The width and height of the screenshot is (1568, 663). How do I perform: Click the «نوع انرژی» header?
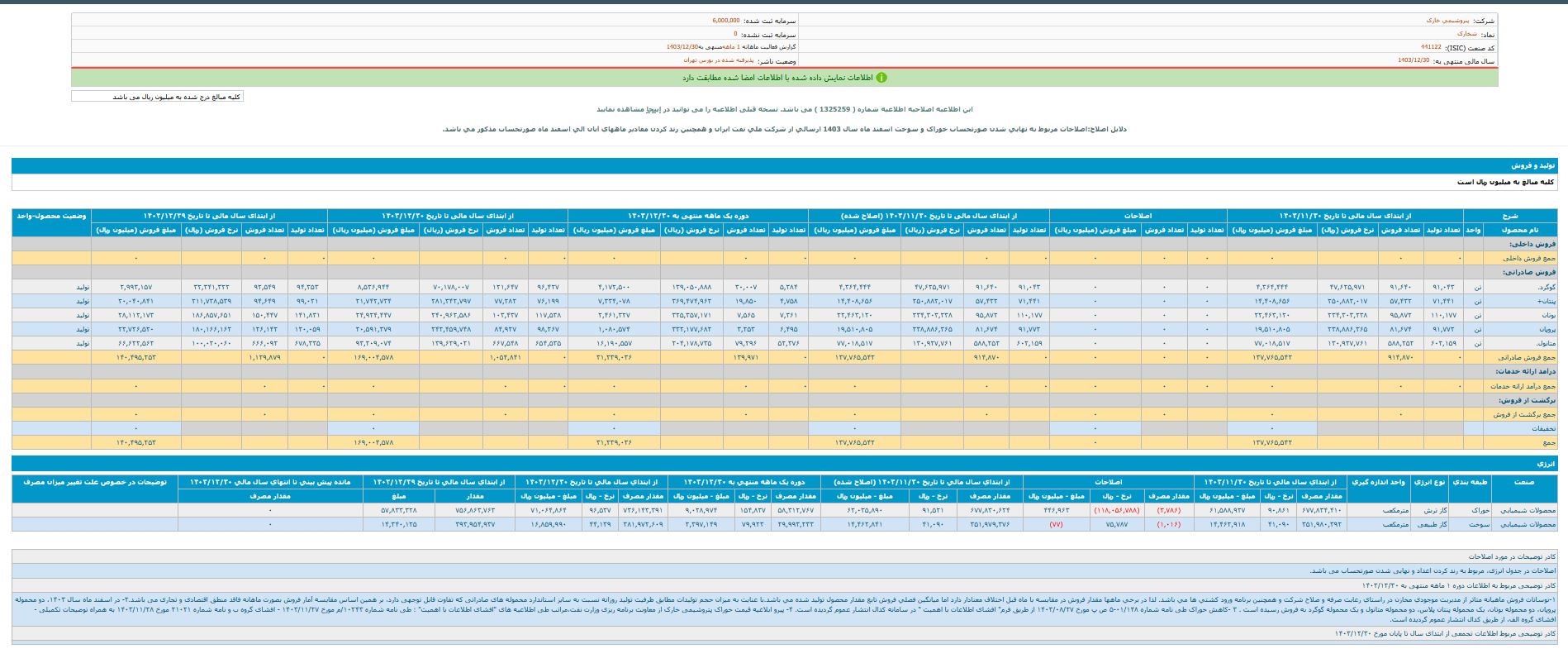[1428, 481]
